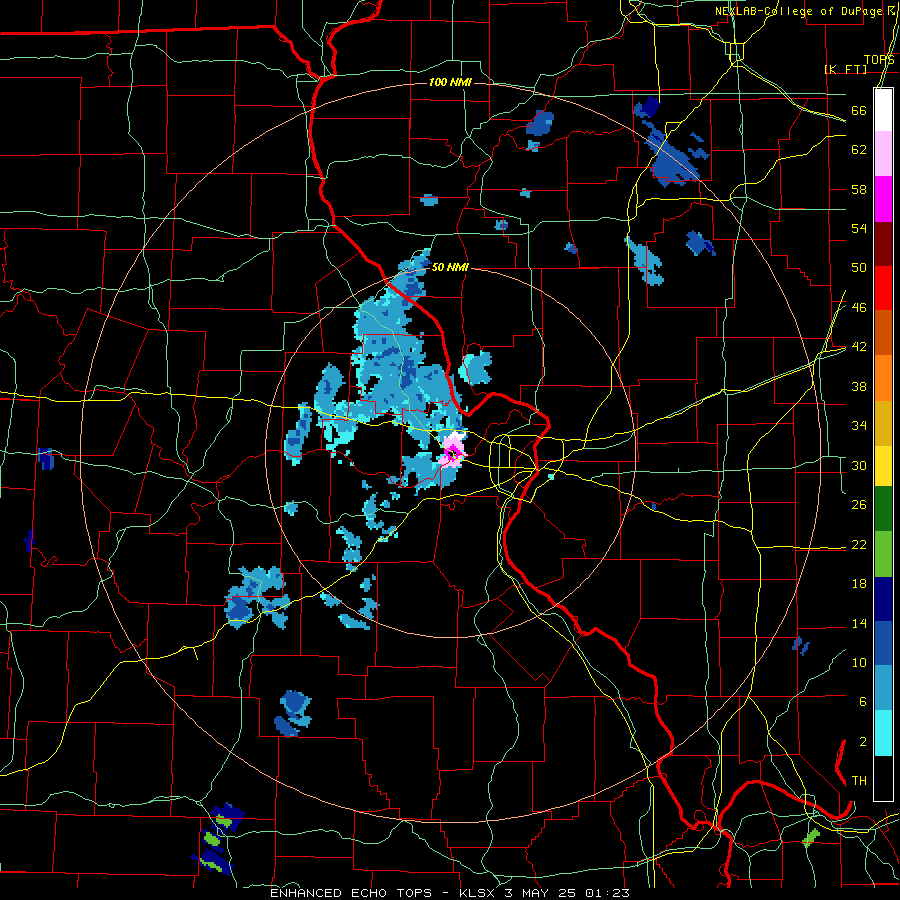Select the magenta swatch in the legend
Screen dimensions: 900x900
(x=883, y=198)
